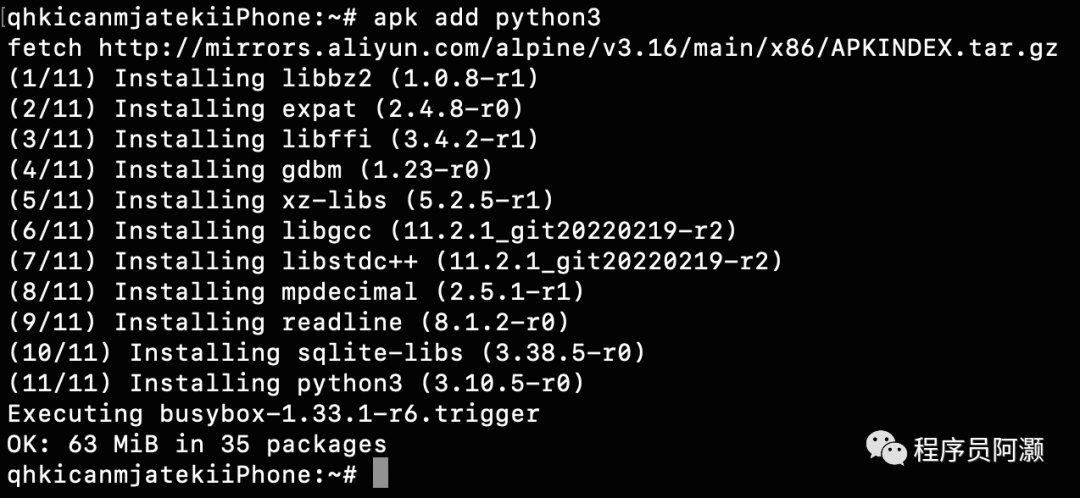Image resolution: width=1080 pixels, height=498 pixels.
Task: Click the 'Installing gdbm (1.23-r0)' line
Action: tap(250, 169)
